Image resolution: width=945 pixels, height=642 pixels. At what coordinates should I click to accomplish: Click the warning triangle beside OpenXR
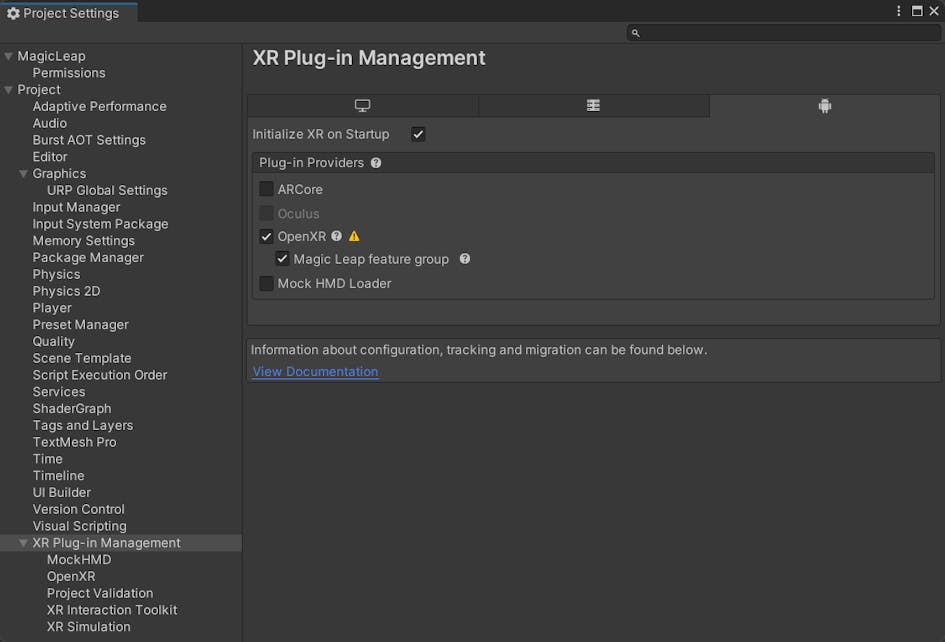point(354,236)
